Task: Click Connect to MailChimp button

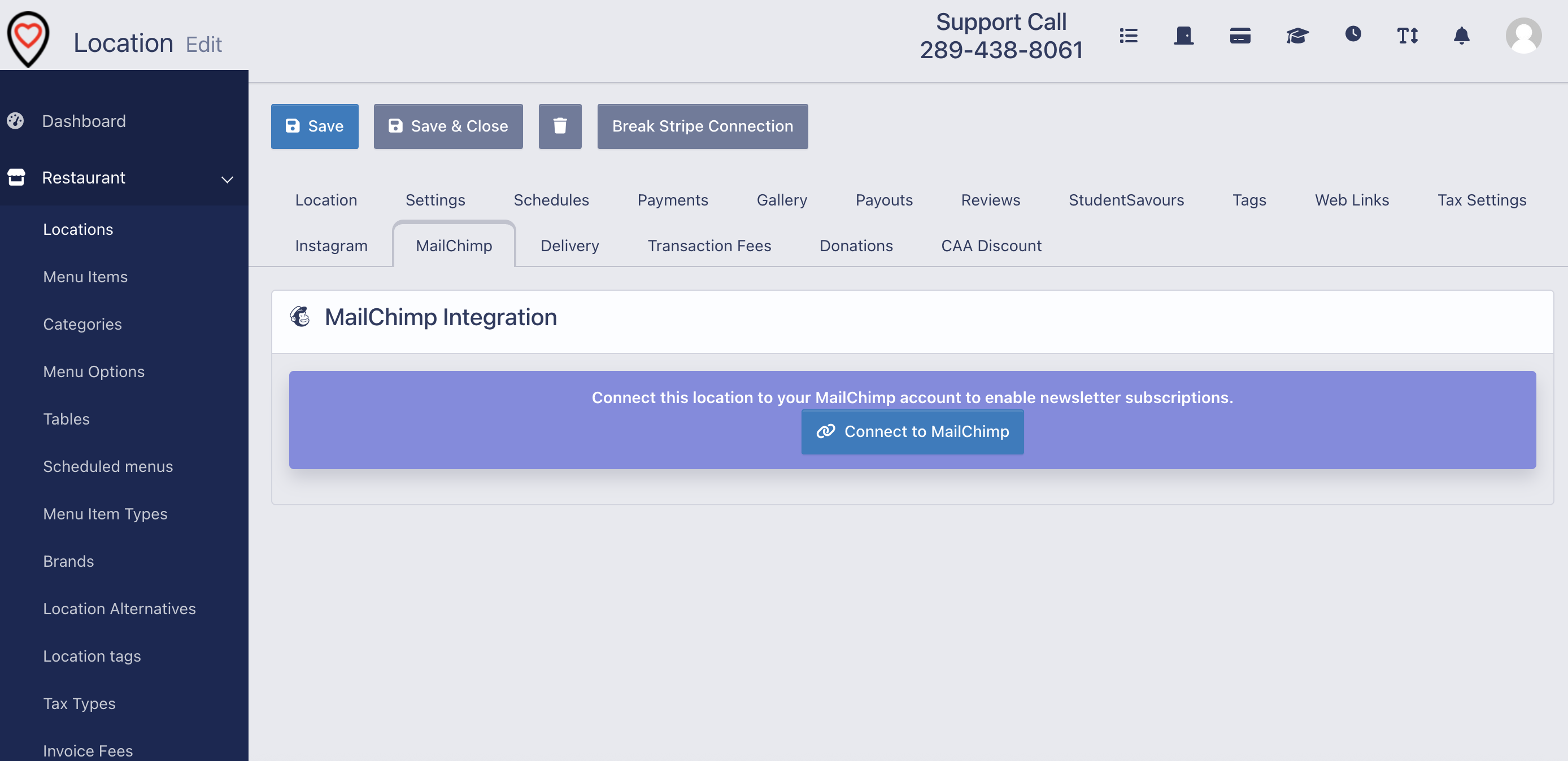Action: (912, 431)
